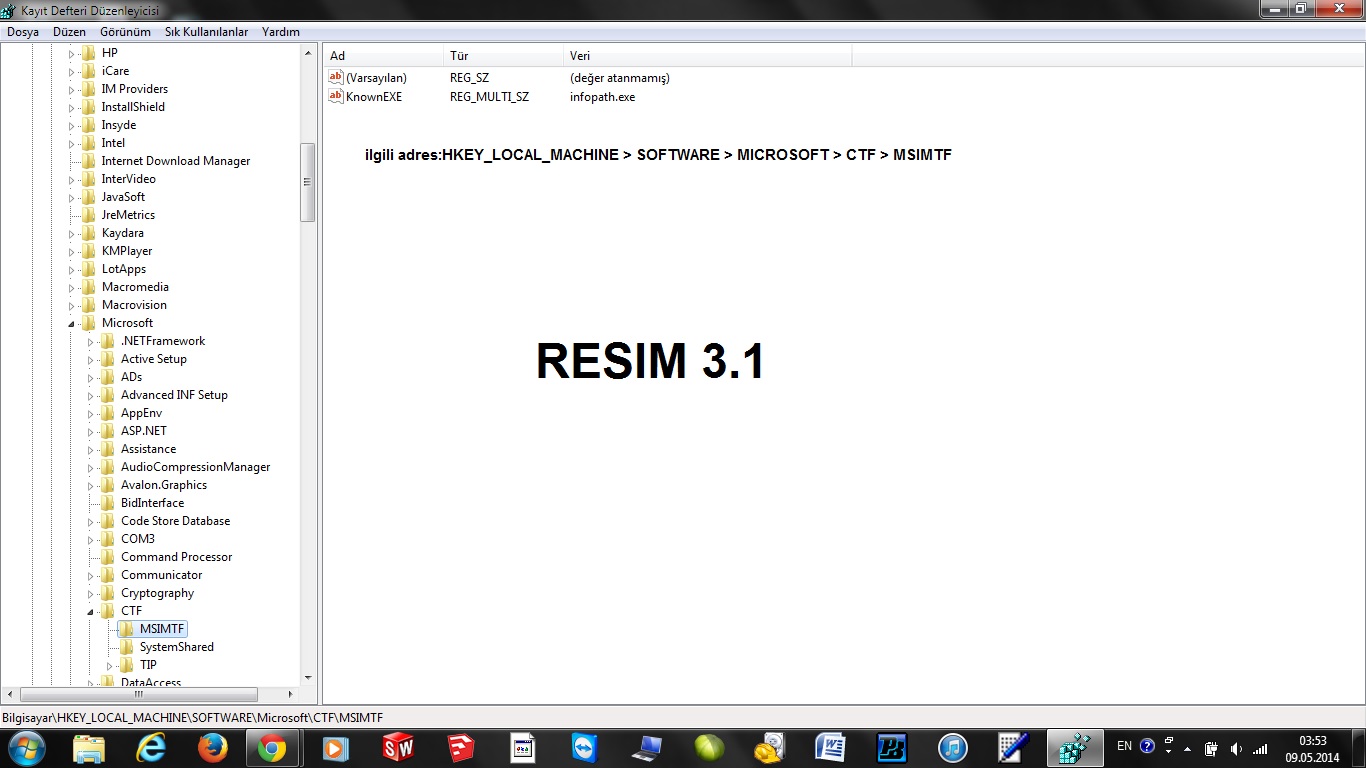This screenshot has height=768, width=1366.
Task: Collapse the Microsoft key
Action: 71,323
